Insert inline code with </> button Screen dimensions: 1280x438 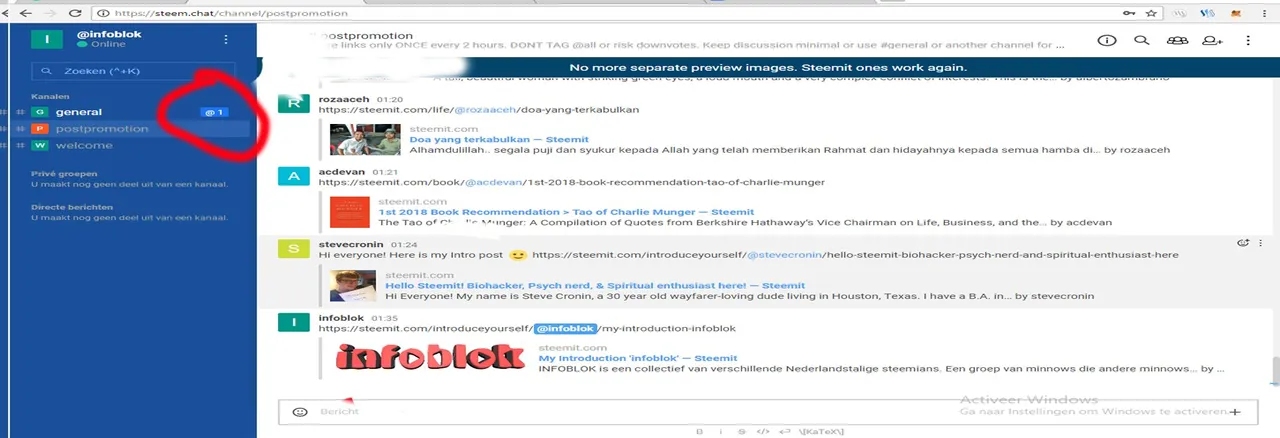(762, 431)
